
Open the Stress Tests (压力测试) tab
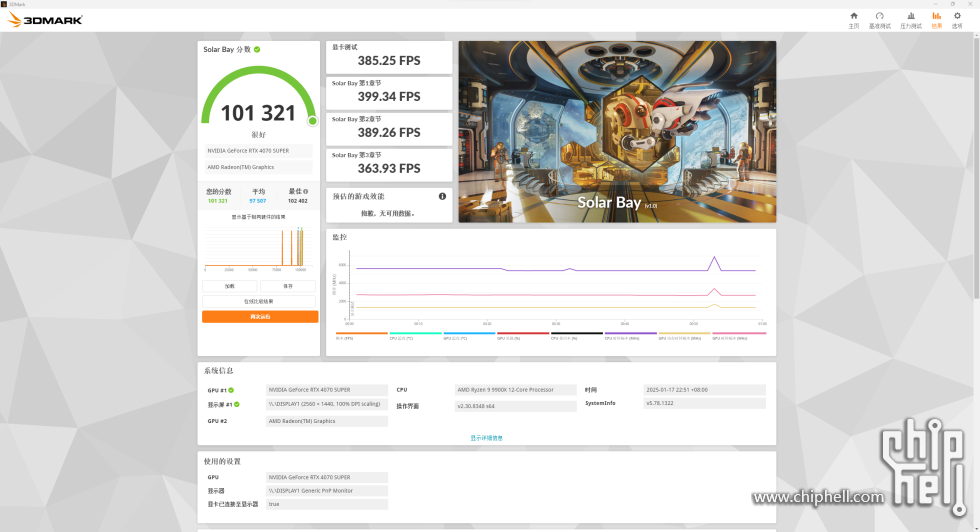[911, 20]
